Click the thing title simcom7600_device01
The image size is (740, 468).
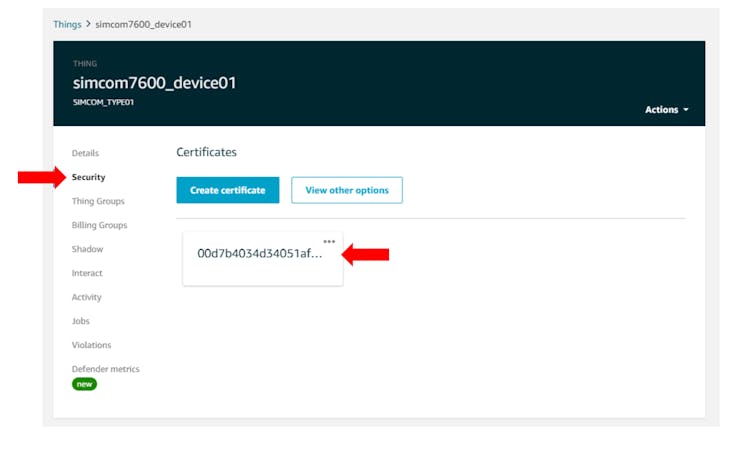(154, 83)
